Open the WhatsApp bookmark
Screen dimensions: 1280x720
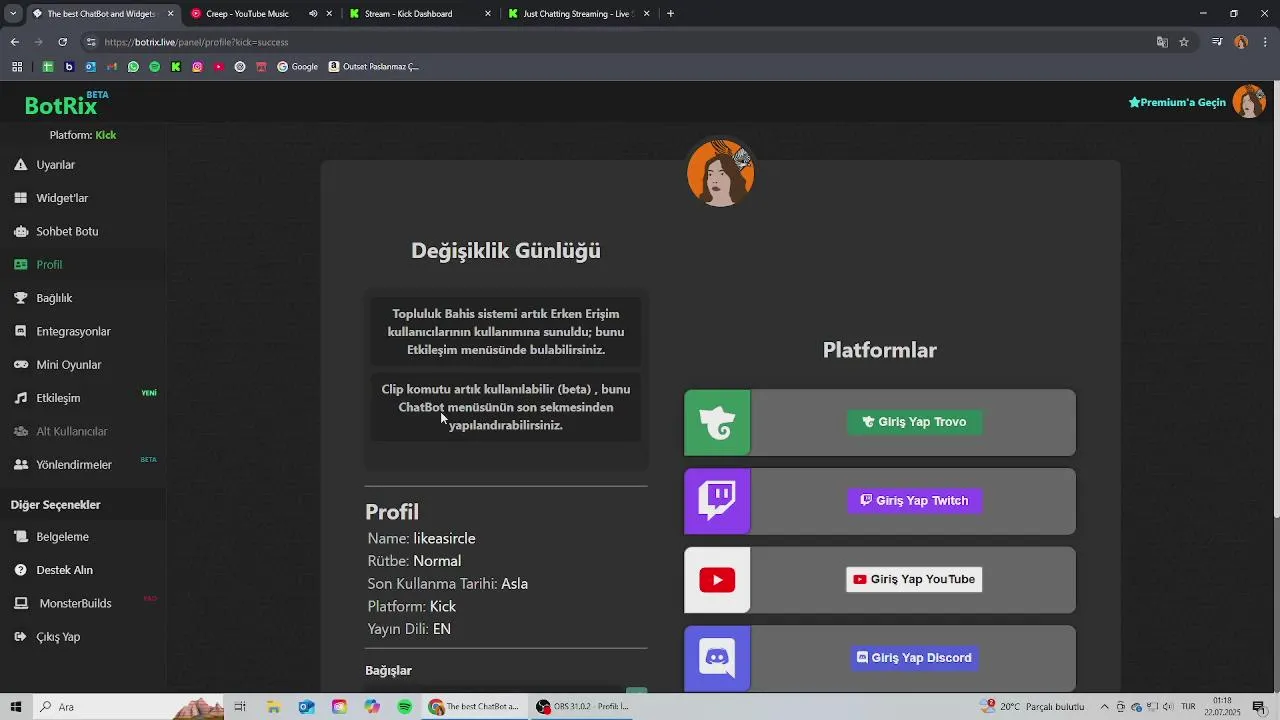coord(133,67)
